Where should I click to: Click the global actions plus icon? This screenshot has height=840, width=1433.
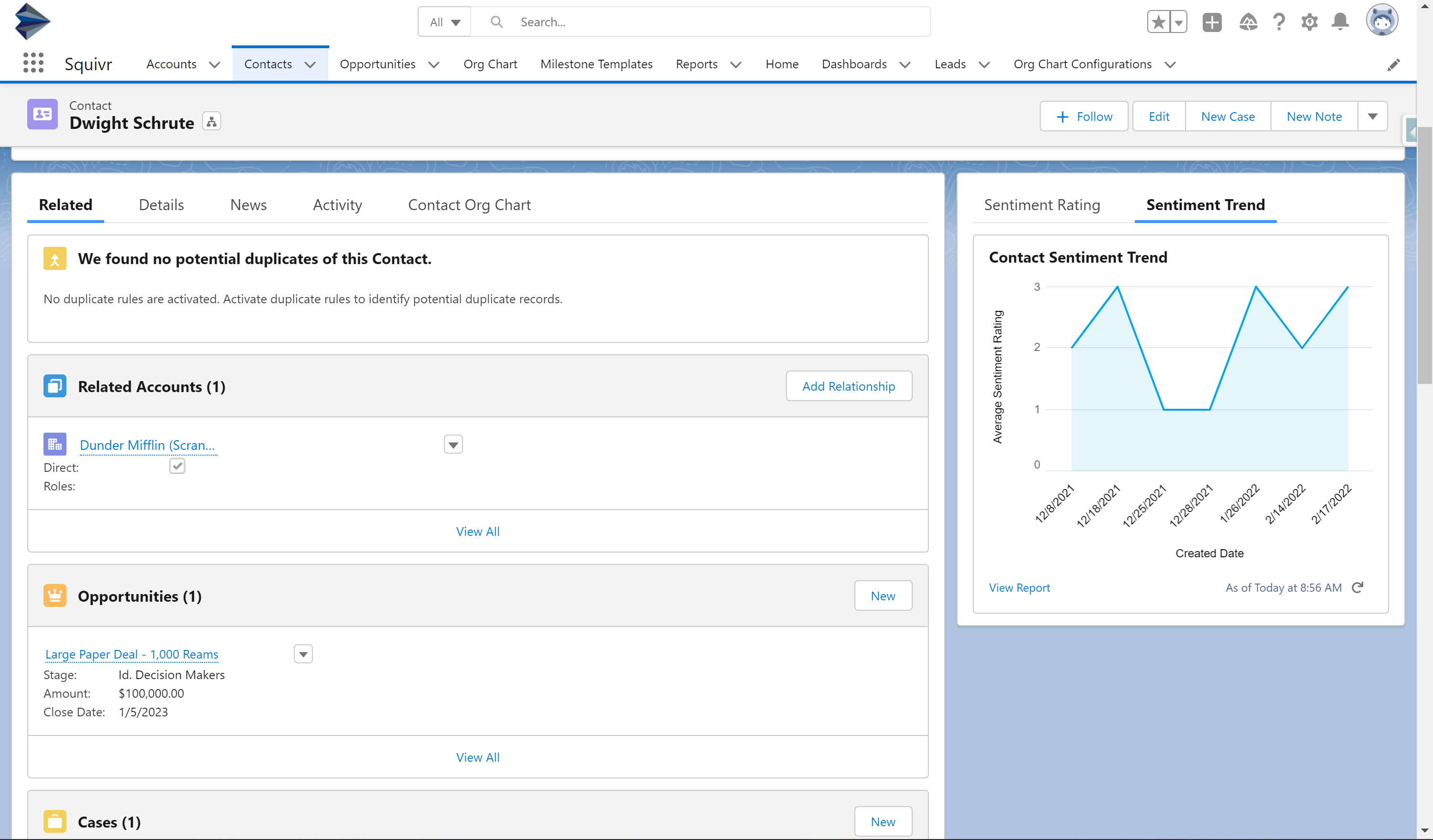pyautogui.click(x=1212, y=22)
